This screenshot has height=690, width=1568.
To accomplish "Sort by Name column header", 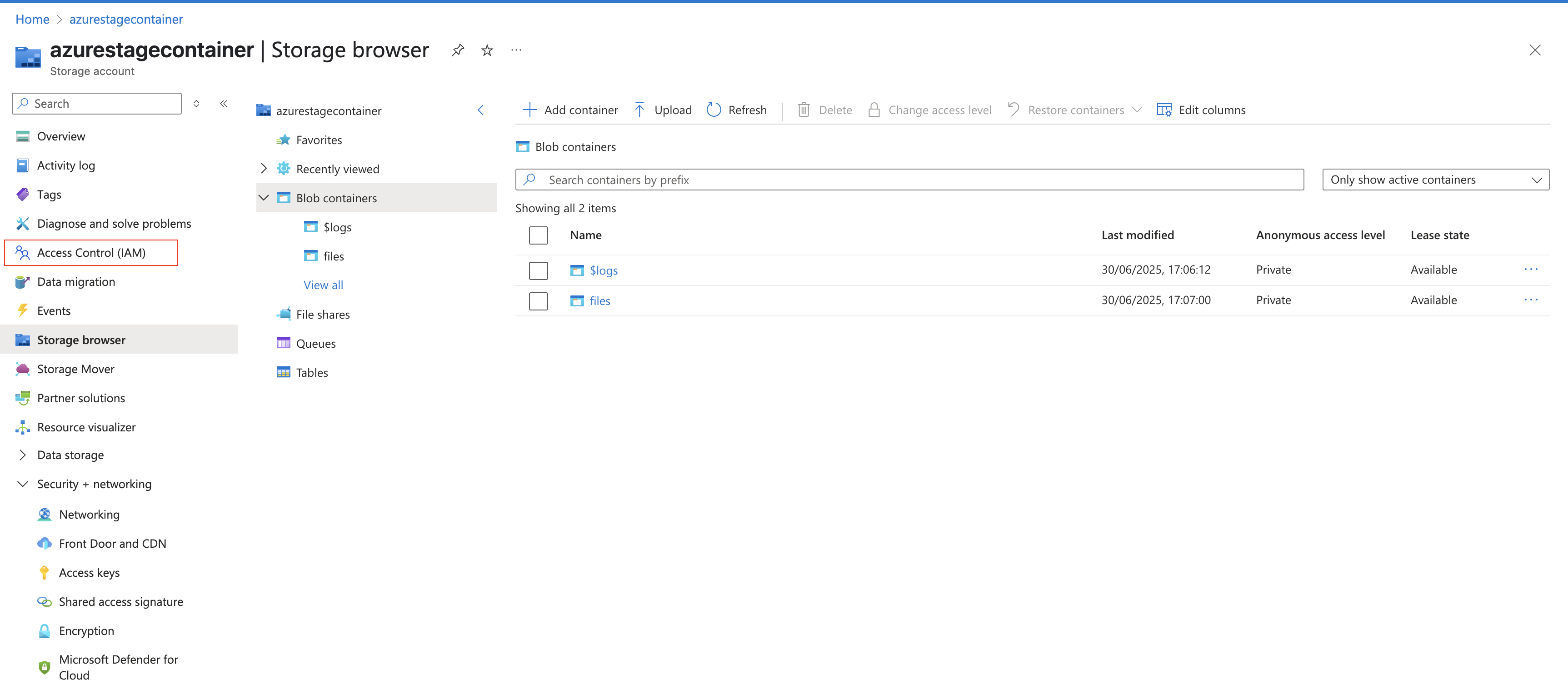I will click(x=585, y=235).
